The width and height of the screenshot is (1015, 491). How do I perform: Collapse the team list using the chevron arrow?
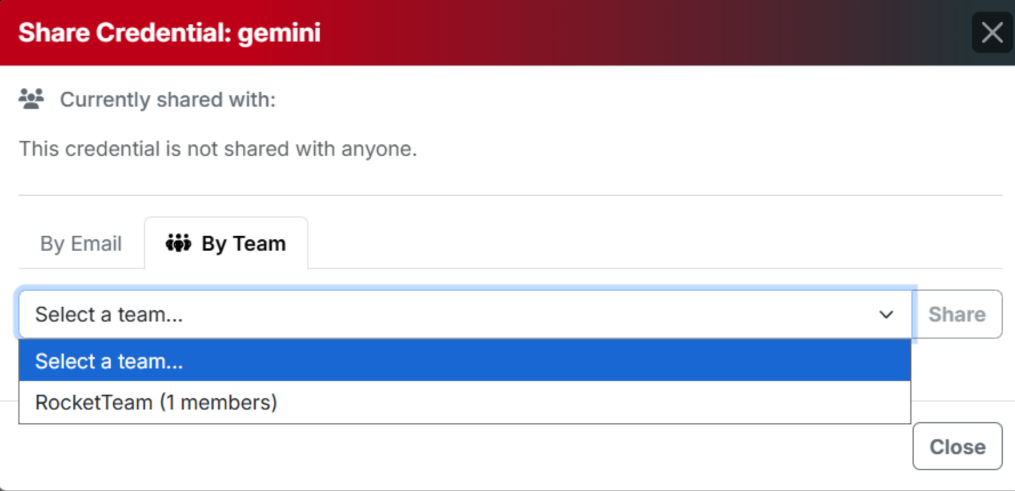coord(886,315)
